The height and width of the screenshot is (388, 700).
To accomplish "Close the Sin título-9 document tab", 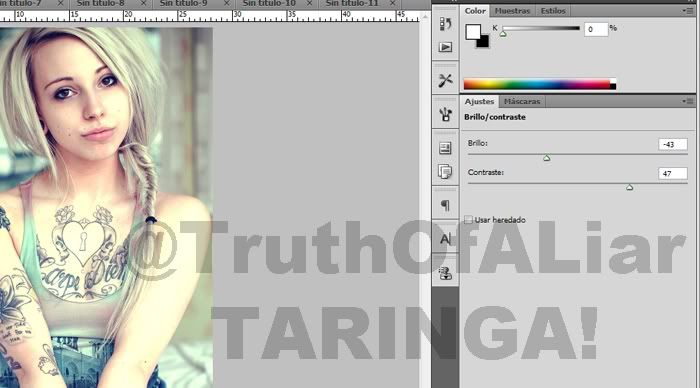I will pos(226,4).
